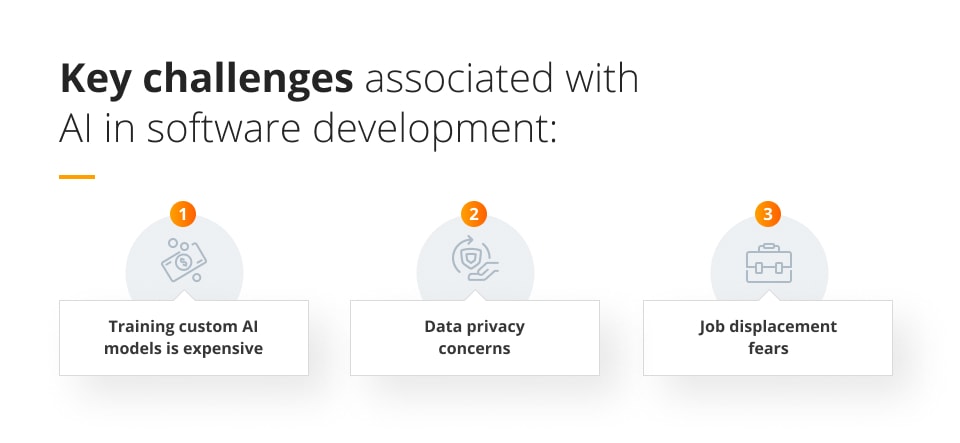
Task: Open the Job displacement fears card
Action: pos(767,337)
